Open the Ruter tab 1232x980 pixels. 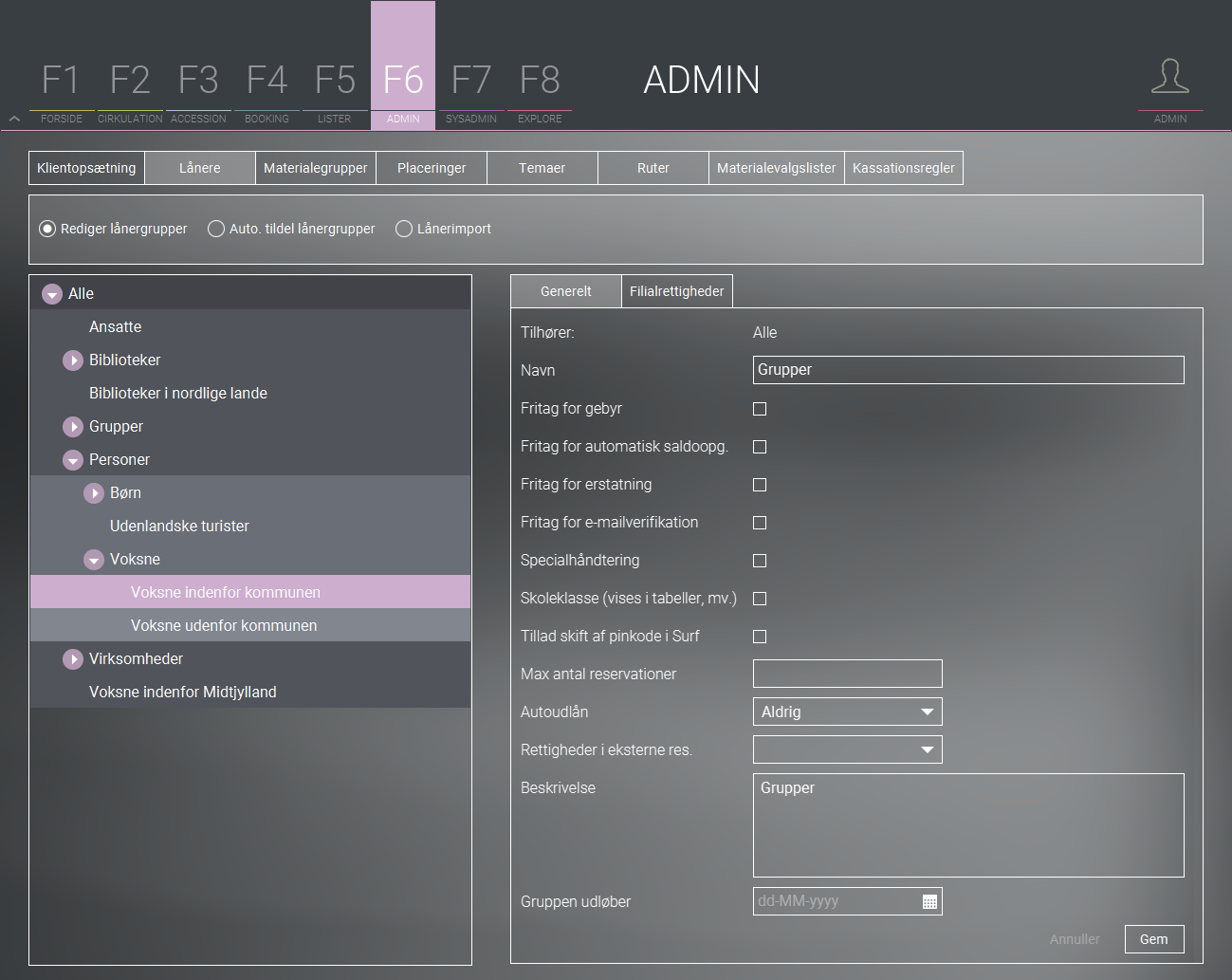coord(653,168)
